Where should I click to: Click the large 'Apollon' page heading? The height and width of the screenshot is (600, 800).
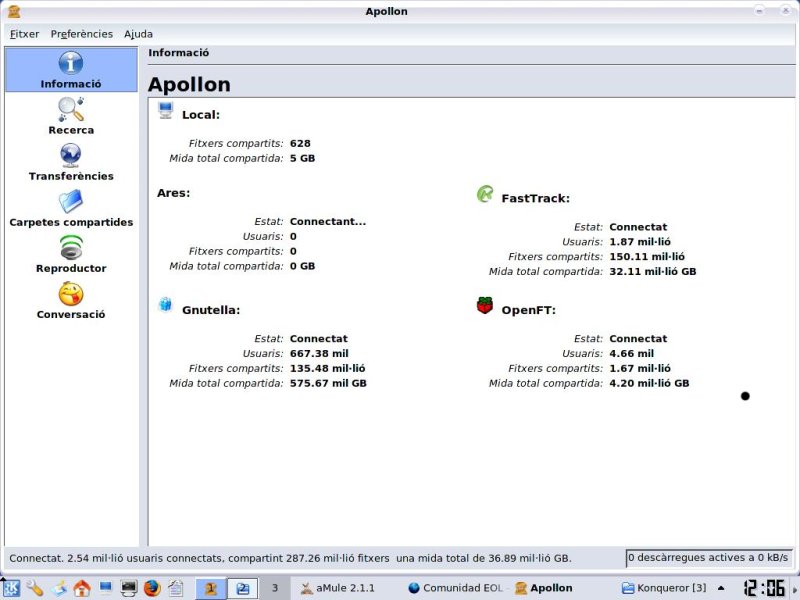(x=189, y=84)
